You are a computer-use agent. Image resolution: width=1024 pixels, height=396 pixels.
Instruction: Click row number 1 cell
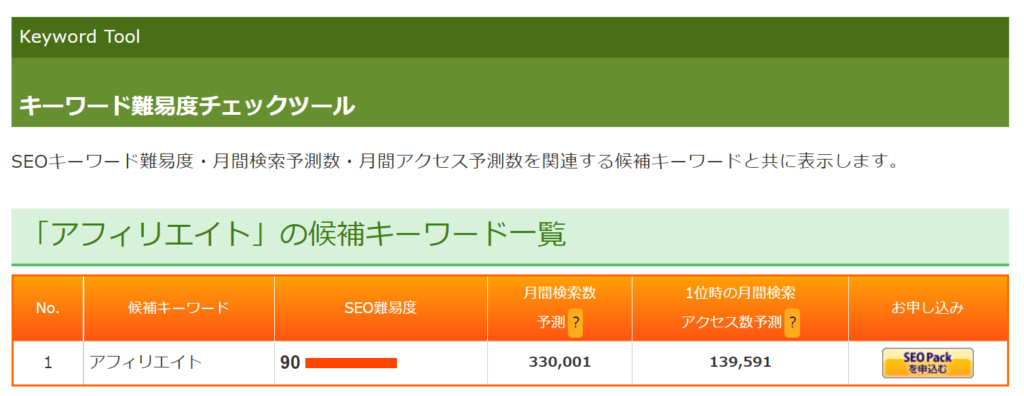point(48,363)
